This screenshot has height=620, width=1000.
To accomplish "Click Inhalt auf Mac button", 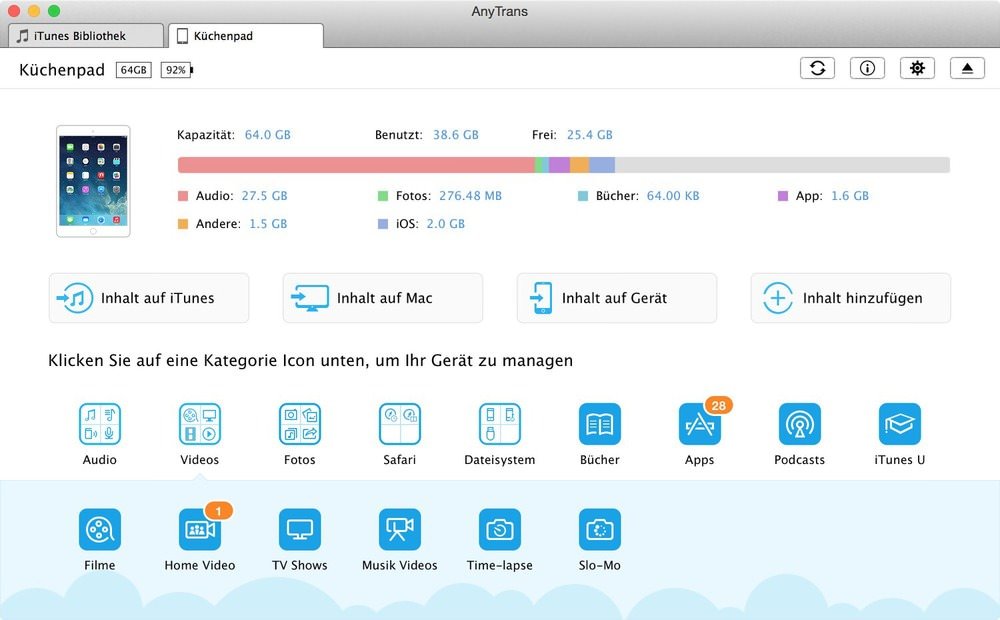I will point(383,298).
